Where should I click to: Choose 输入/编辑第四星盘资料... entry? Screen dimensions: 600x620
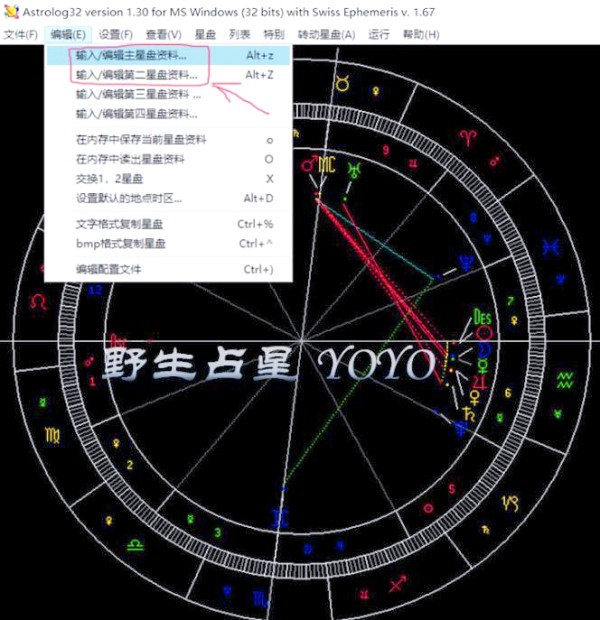[x=168, y=114]
